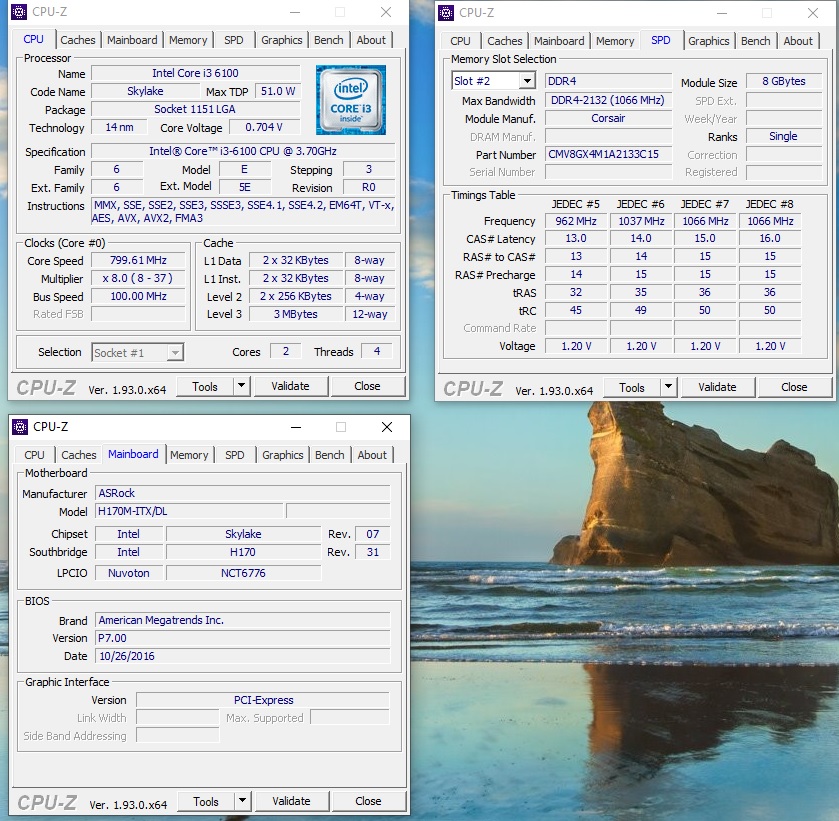Click CPU-Z app icon in Mainboard window title
The image size is (839, 821).
click(x=20, y=427)
